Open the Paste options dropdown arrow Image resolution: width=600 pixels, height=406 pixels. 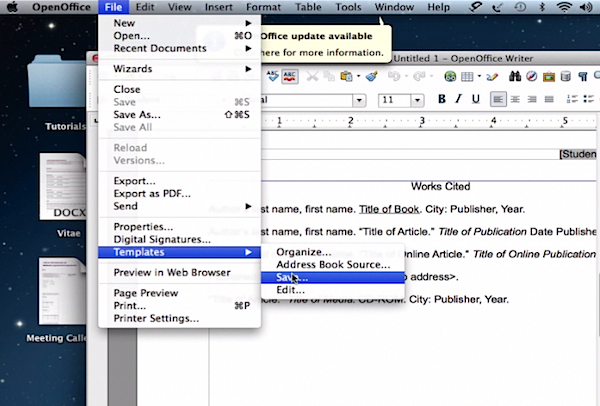(x=358, y=77)
